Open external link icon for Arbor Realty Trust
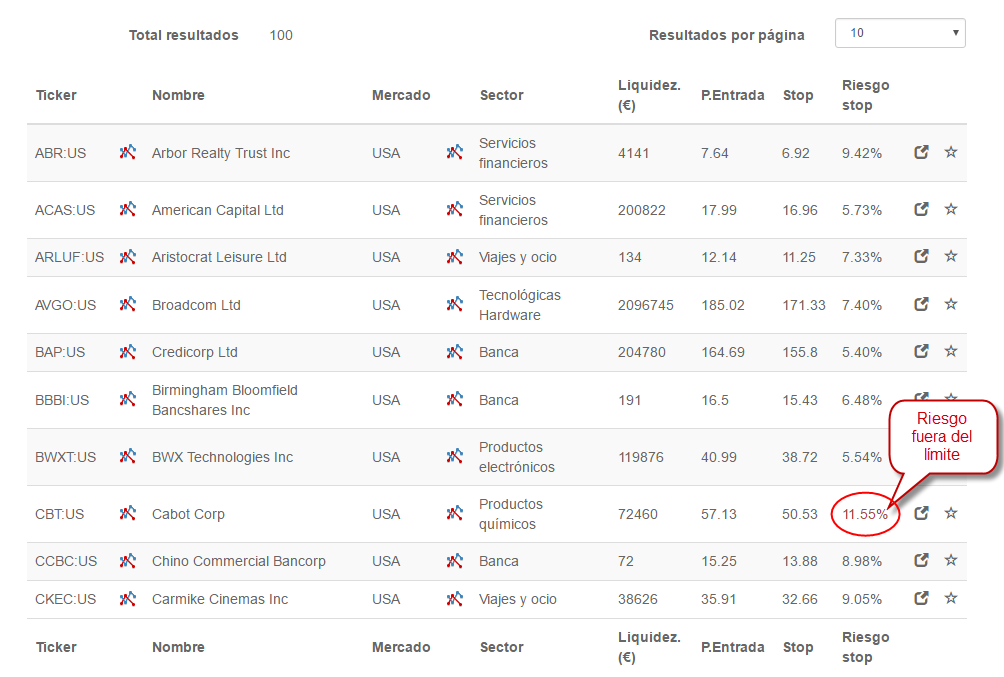The width and height of the screenshot is (1004, 677). tap(921, 152)
